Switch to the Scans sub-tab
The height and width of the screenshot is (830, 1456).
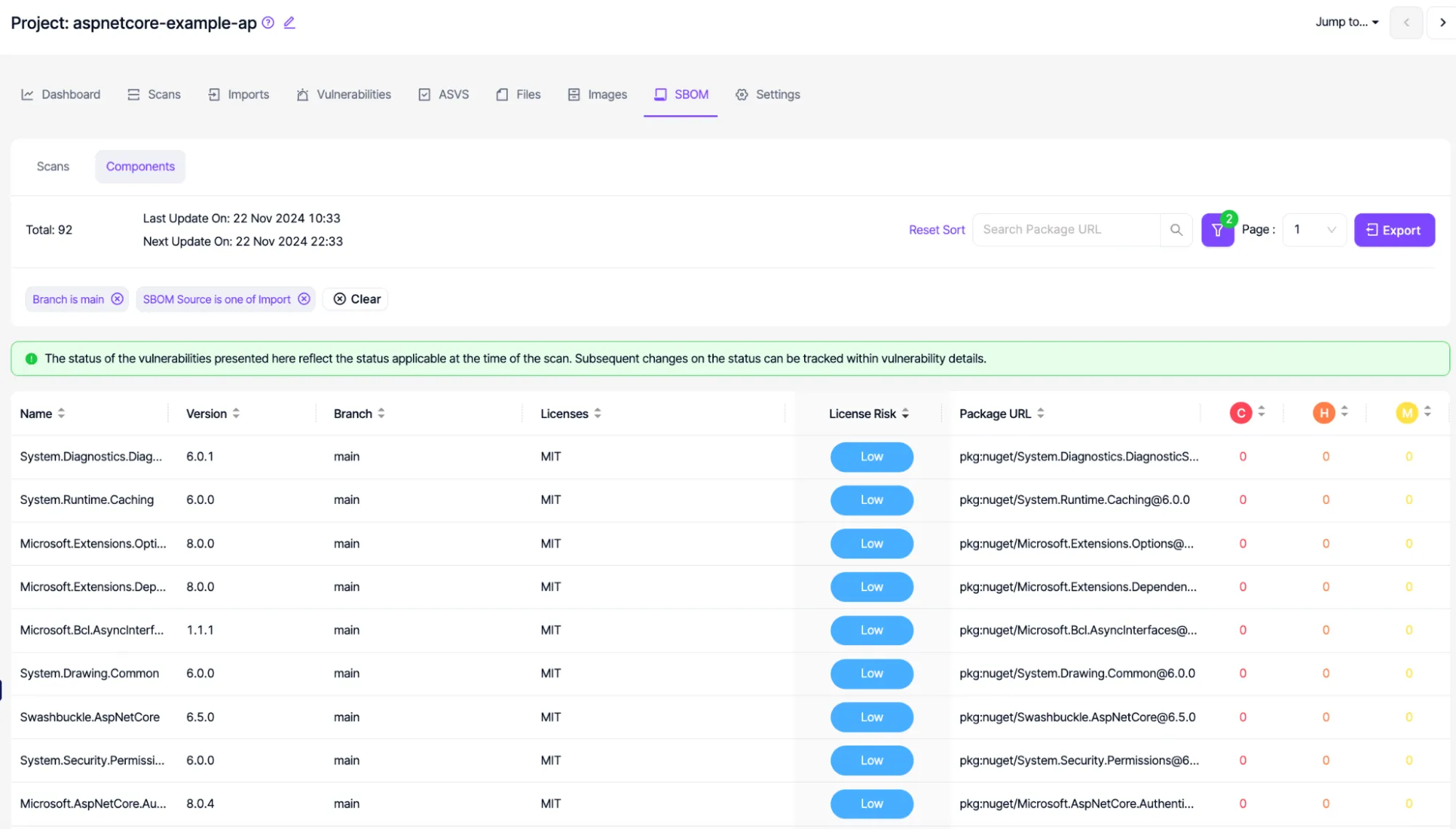[52, 166]
